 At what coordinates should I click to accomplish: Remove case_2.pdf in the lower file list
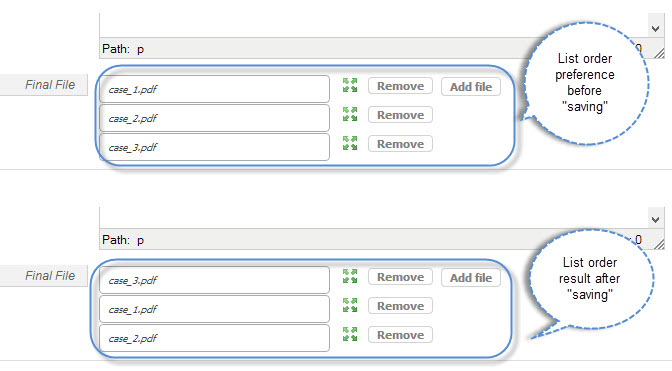tap(400, 335)
